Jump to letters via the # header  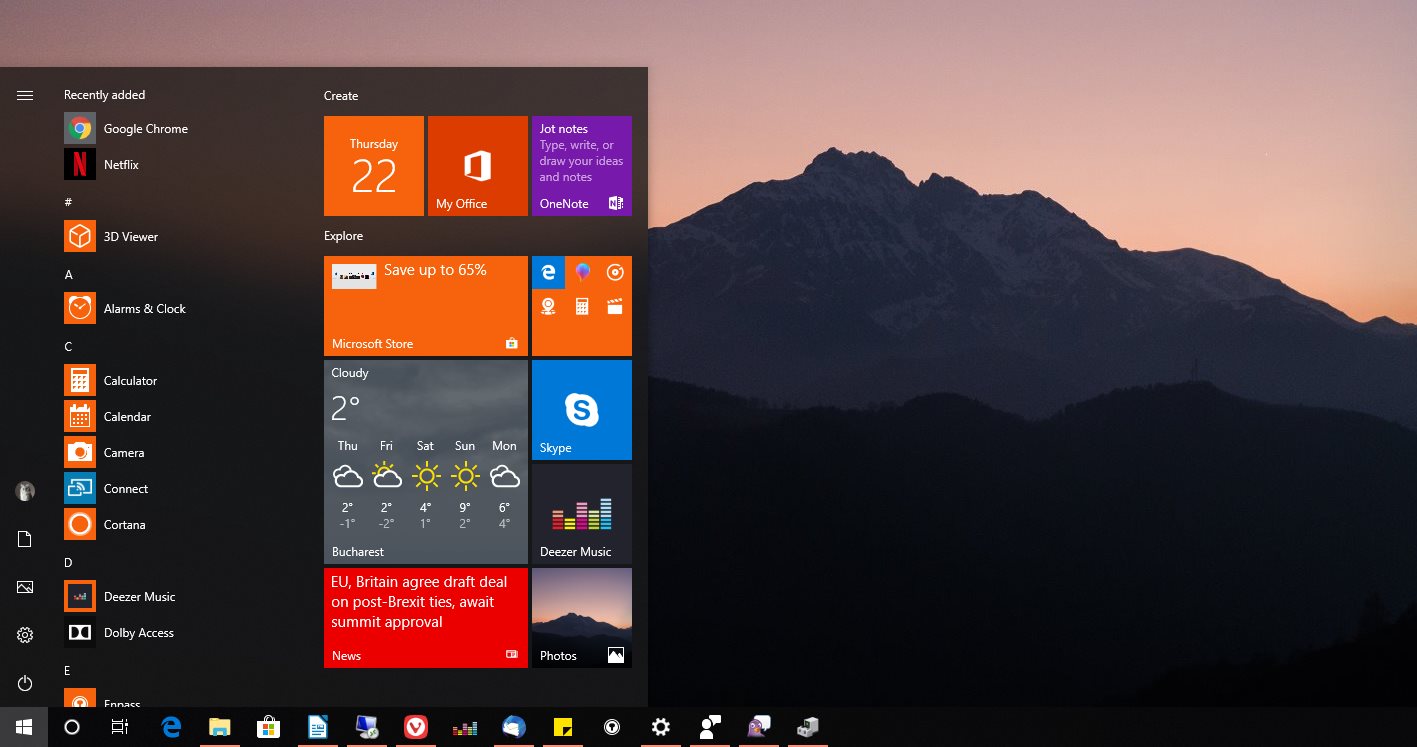tap(68, 202)
